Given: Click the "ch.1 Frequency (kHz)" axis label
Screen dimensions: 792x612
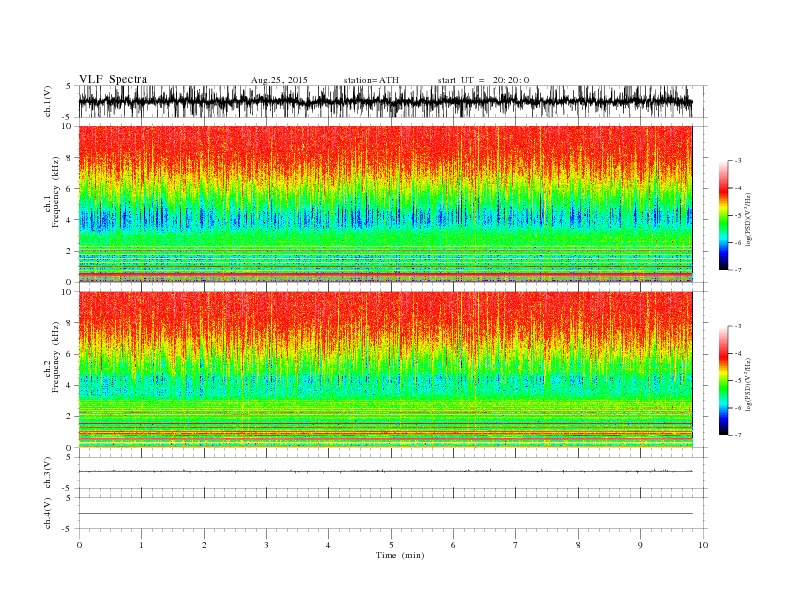Looking at the screenshot, I should pyautogui.click(x=52, y=192).
